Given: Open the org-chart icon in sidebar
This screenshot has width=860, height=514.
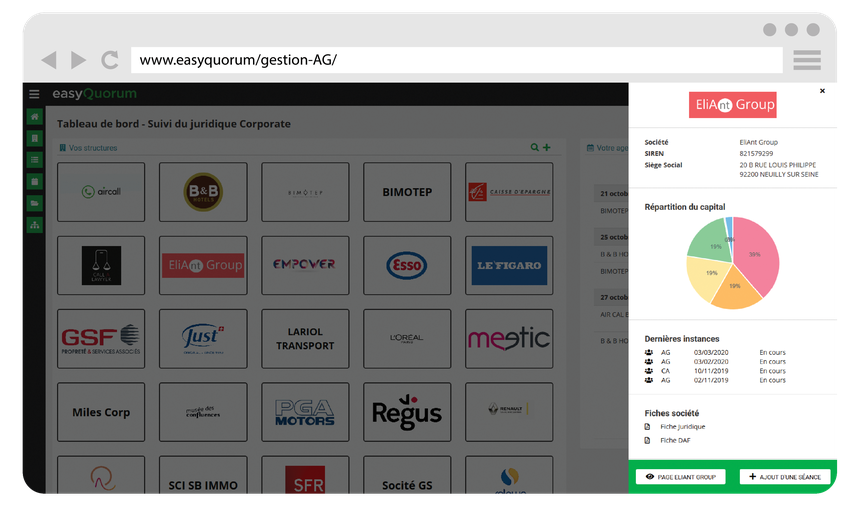Looking at the screenshot, I should (35, 225).
